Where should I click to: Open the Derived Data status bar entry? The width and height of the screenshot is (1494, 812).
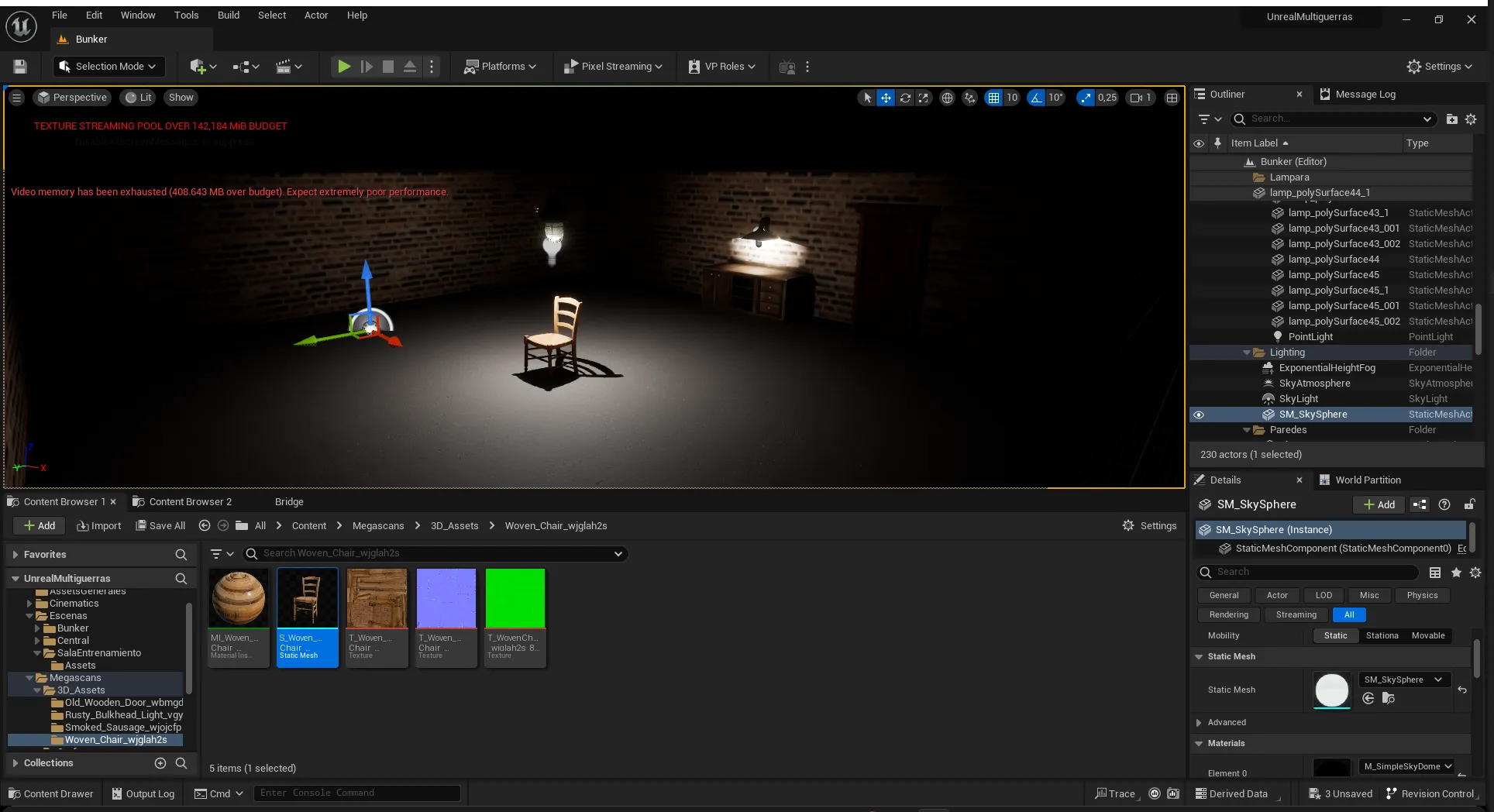(x=1231, y=793)
